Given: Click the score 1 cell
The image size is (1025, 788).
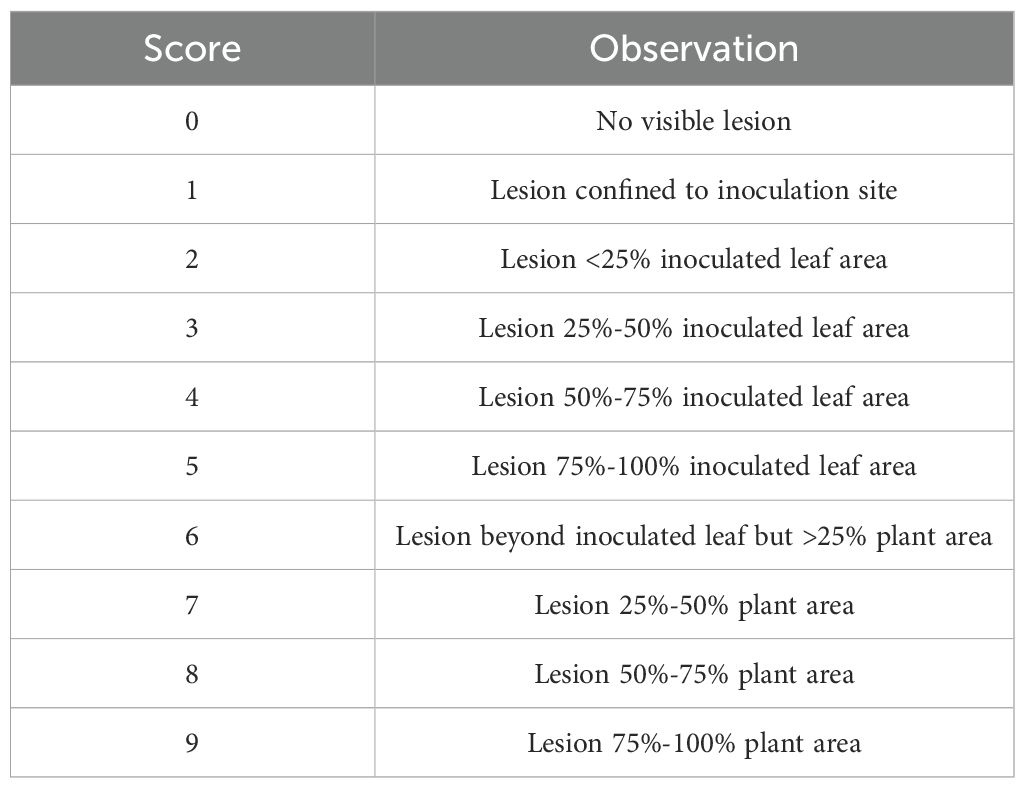Looking at the screenshot, I should (192, 190).
